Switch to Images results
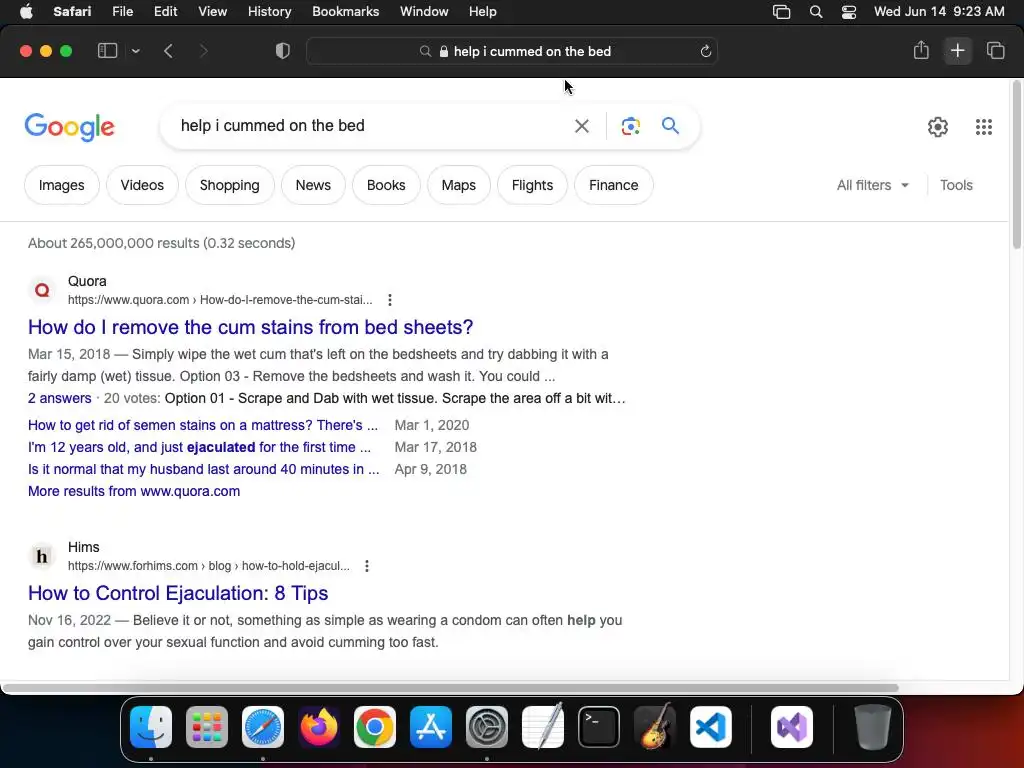This screenshot has height=768, width=1024. click(x=61, y=185)
